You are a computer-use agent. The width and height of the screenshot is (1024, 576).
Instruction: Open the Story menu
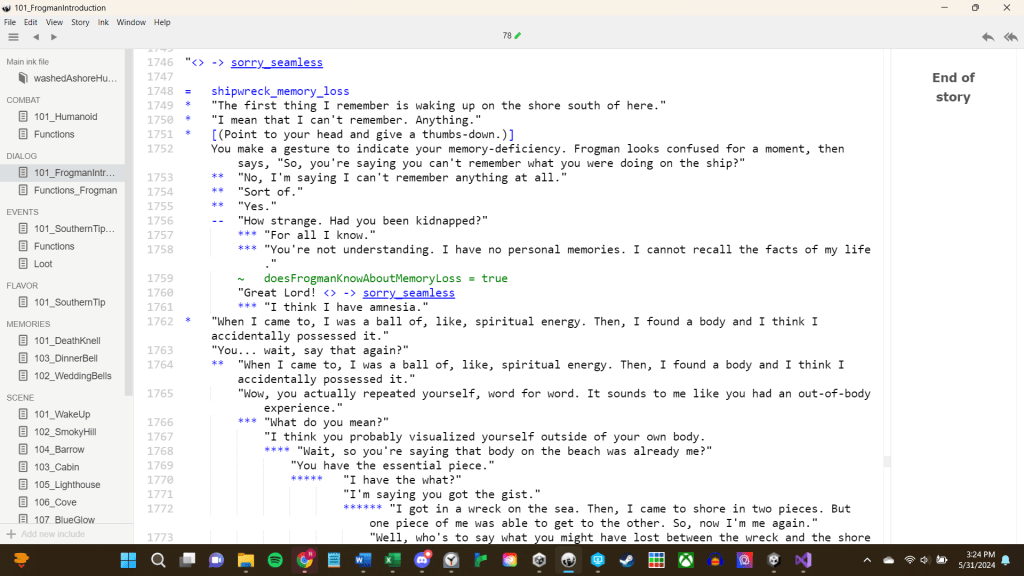[x=80, y=22]
